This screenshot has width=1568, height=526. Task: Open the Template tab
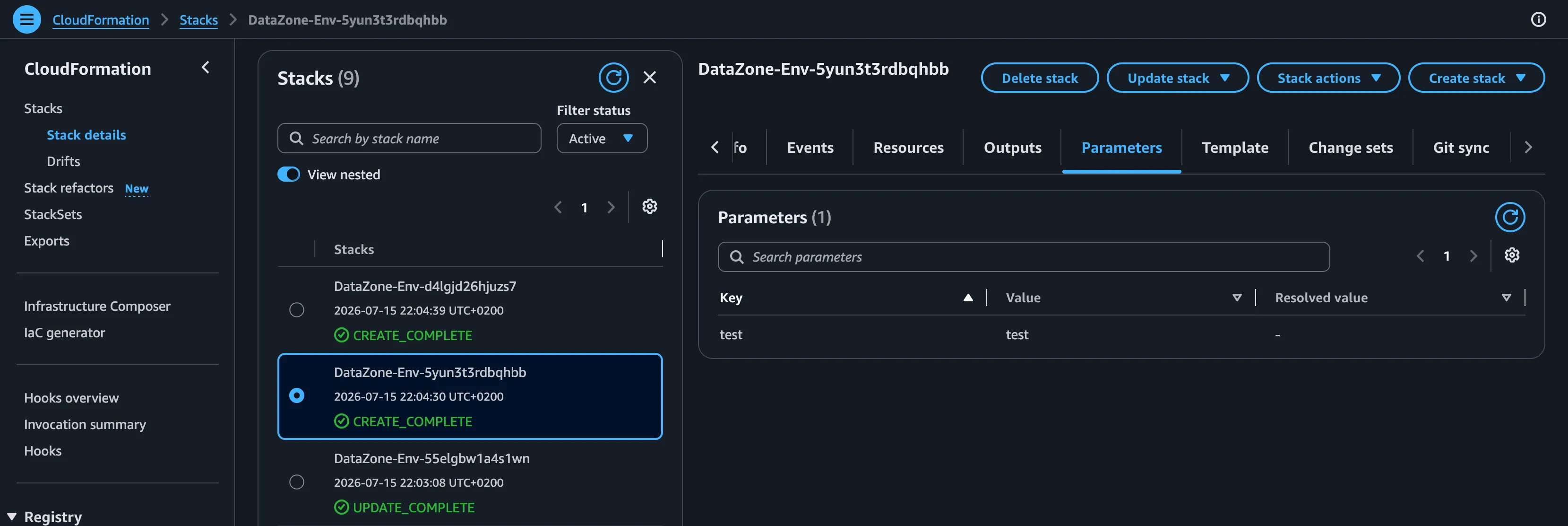tap(1235, 148)
